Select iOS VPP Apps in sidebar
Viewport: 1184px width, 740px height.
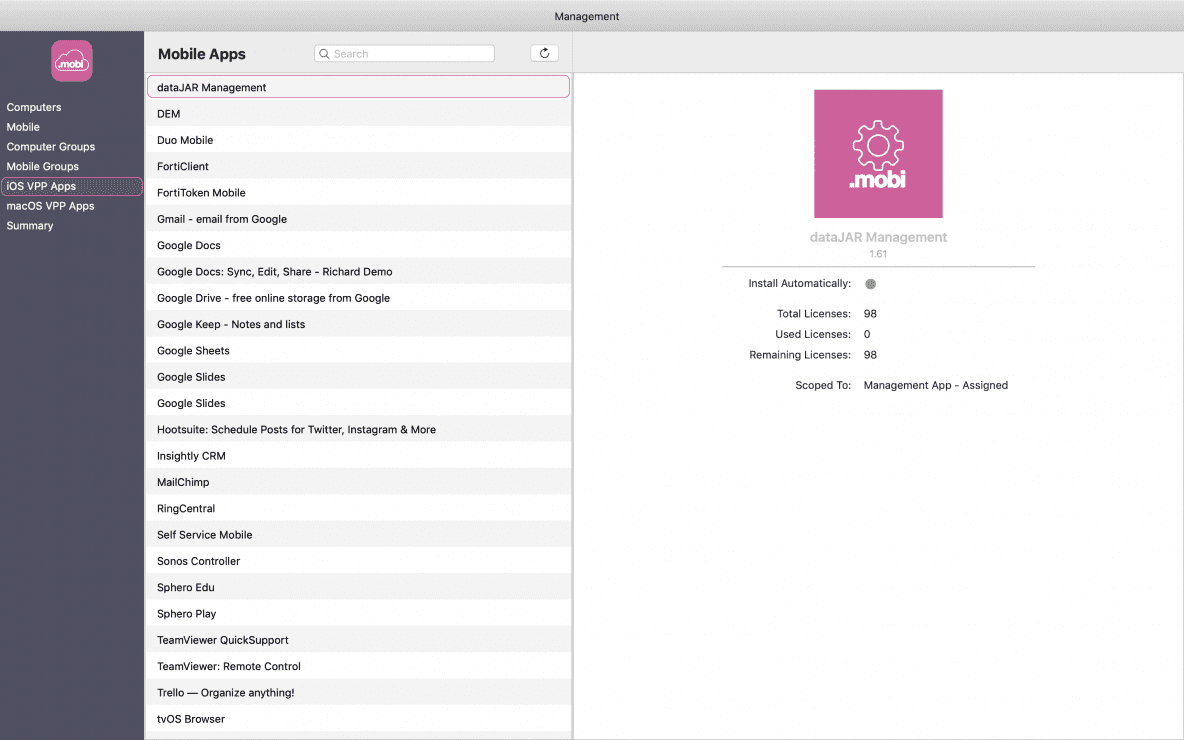pos(41,186)
